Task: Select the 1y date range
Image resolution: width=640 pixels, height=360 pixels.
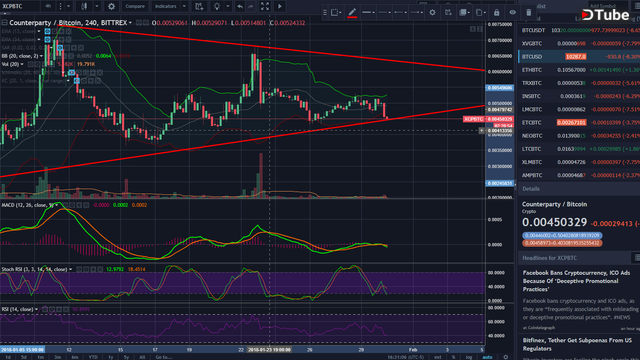Action: (x=111, y=357)
